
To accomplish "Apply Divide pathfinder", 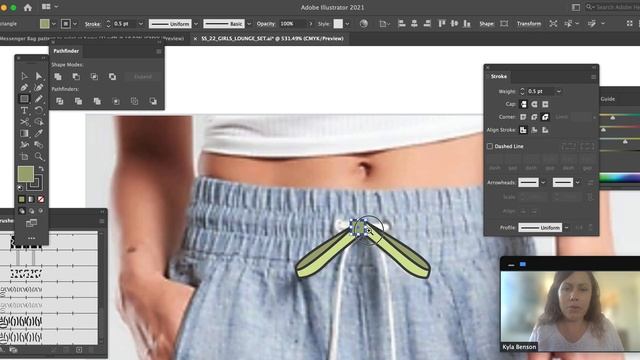I will (60, 101).
